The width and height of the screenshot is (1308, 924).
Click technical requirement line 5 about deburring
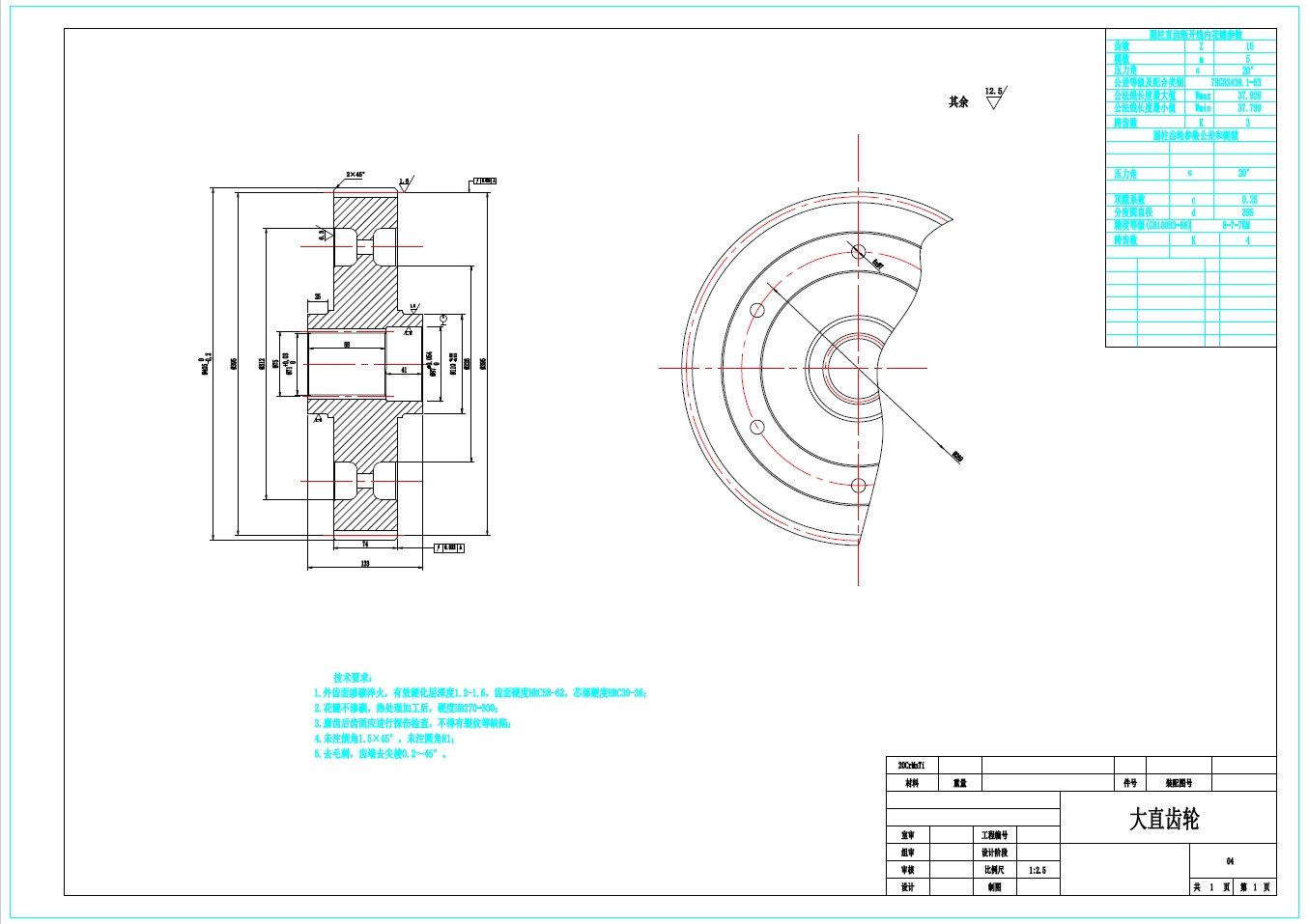tap(380, 754)
